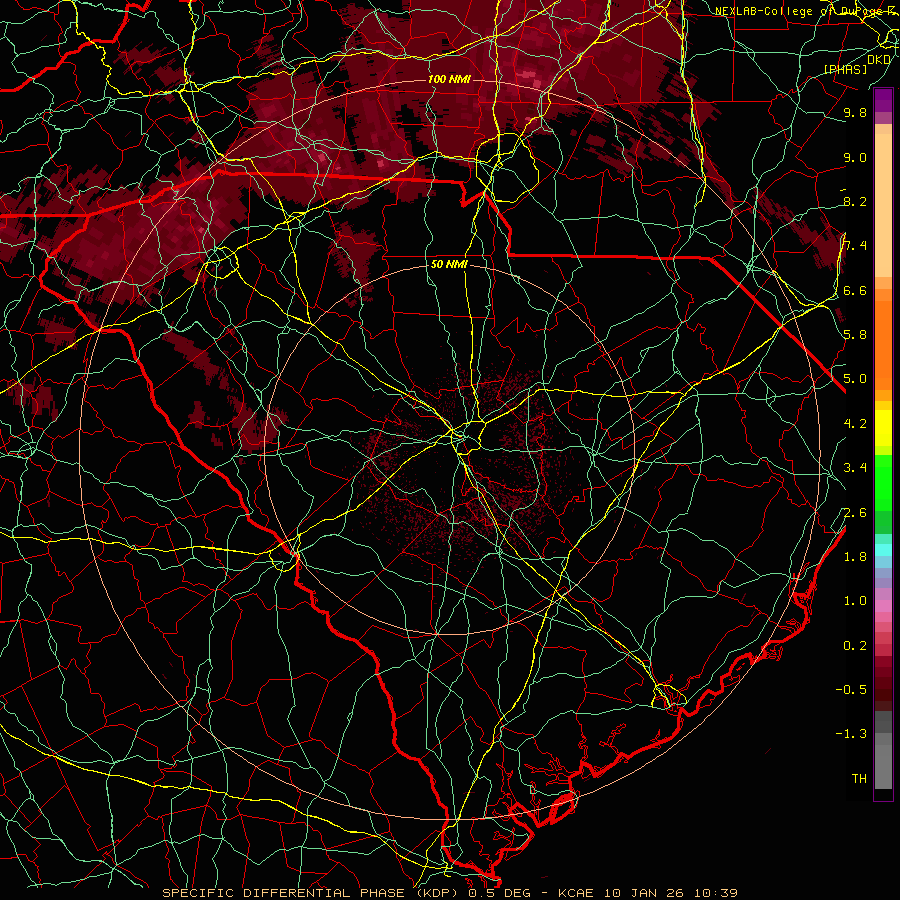Select the 9.0 value on the scale
Screen dimensions: 900x900
coord(855,158)
